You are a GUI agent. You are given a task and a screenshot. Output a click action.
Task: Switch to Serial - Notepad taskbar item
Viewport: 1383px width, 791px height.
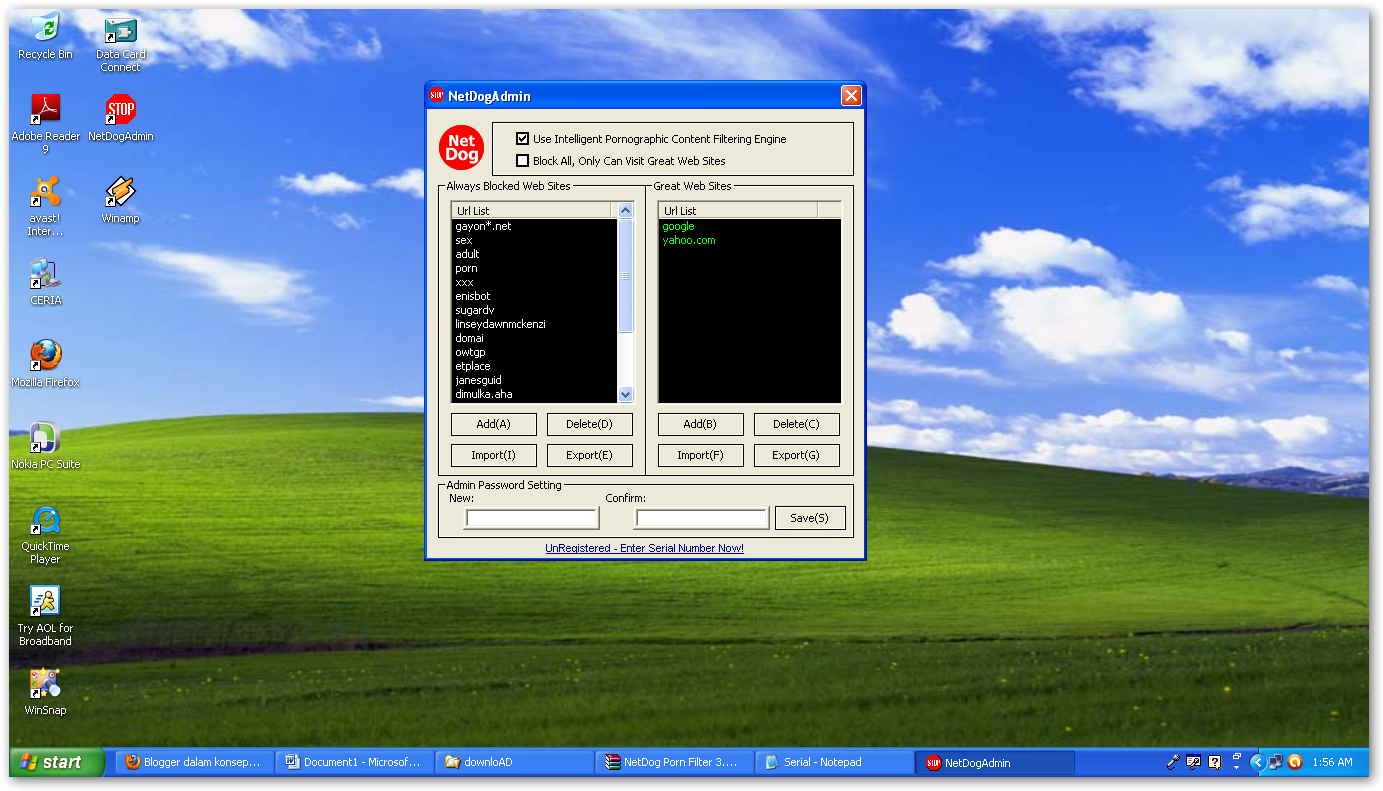834,762
